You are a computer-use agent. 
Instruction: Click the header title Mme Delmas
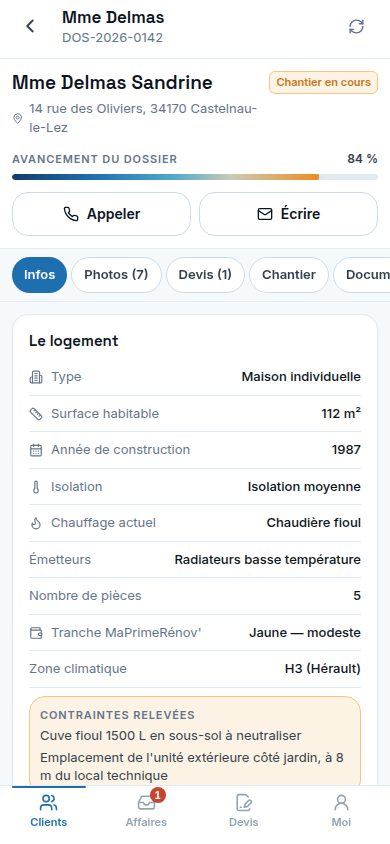113,17
